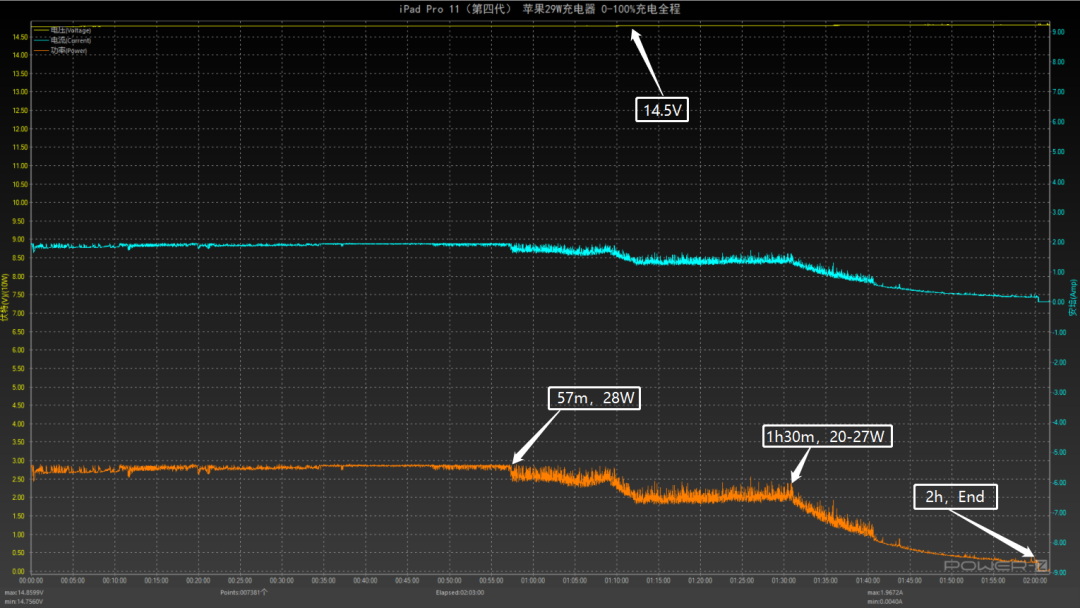Click the 02:00:00 time axis label
1080x608 pixels.
(x=1035, y=580)
